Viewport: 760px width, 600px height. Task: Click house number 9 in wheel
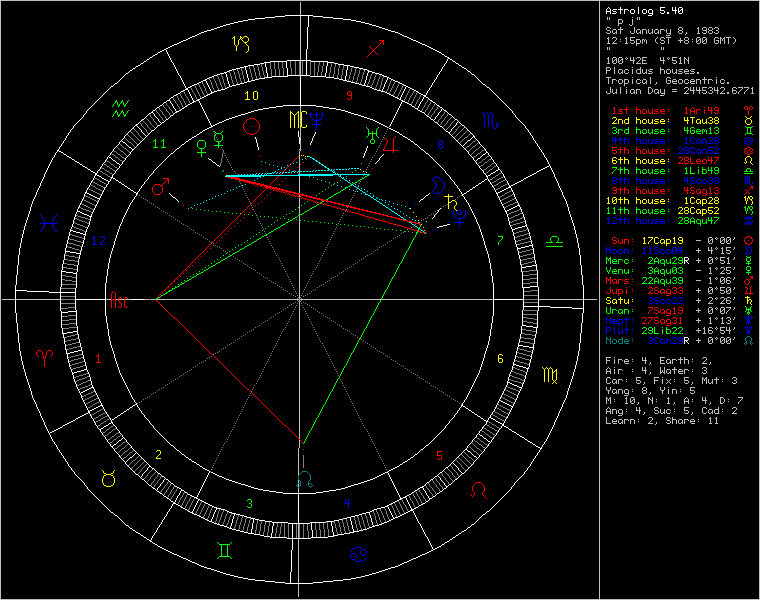tap(349, 96)
